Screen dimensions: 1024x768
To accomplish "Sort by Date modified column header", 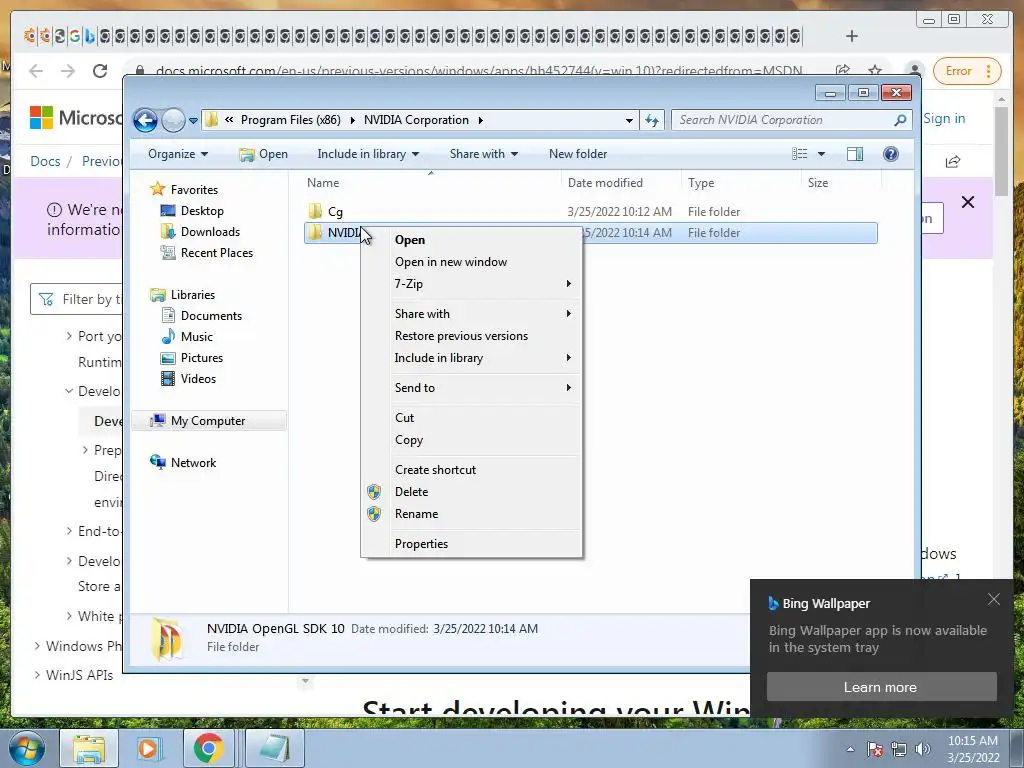I will pos(605,183).
